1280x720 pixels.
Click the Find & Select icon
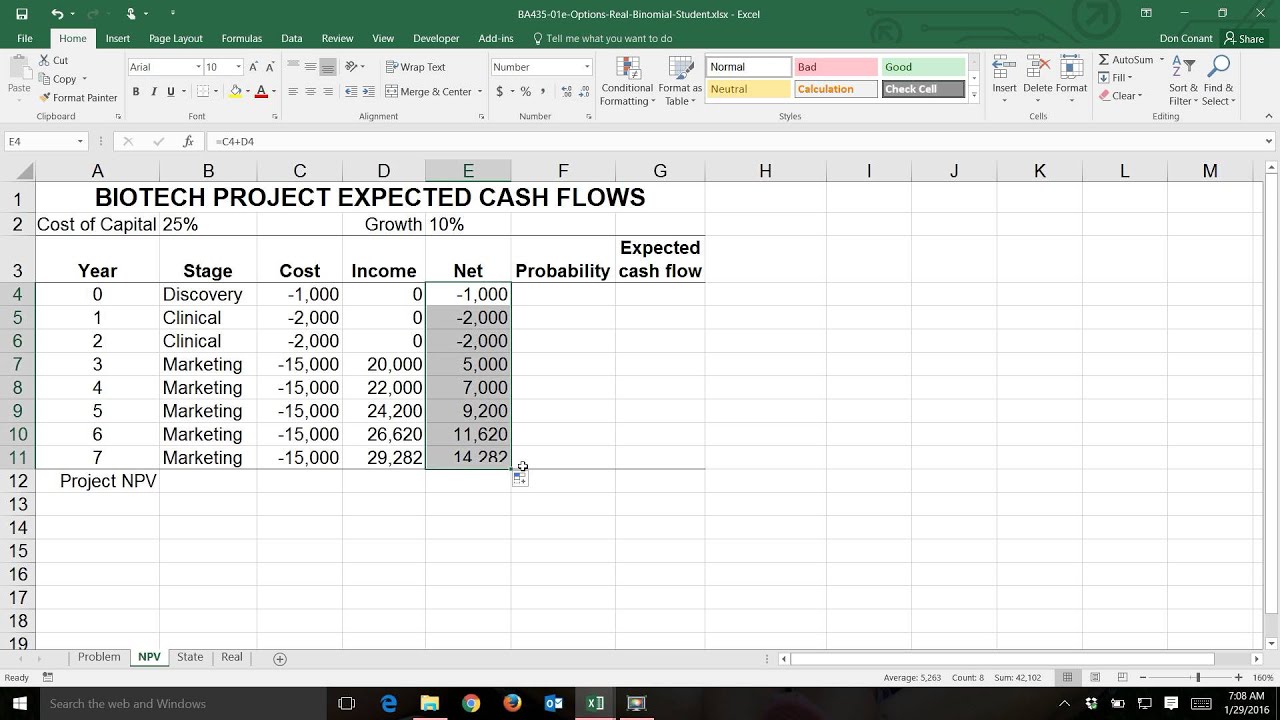[1218, 68]
